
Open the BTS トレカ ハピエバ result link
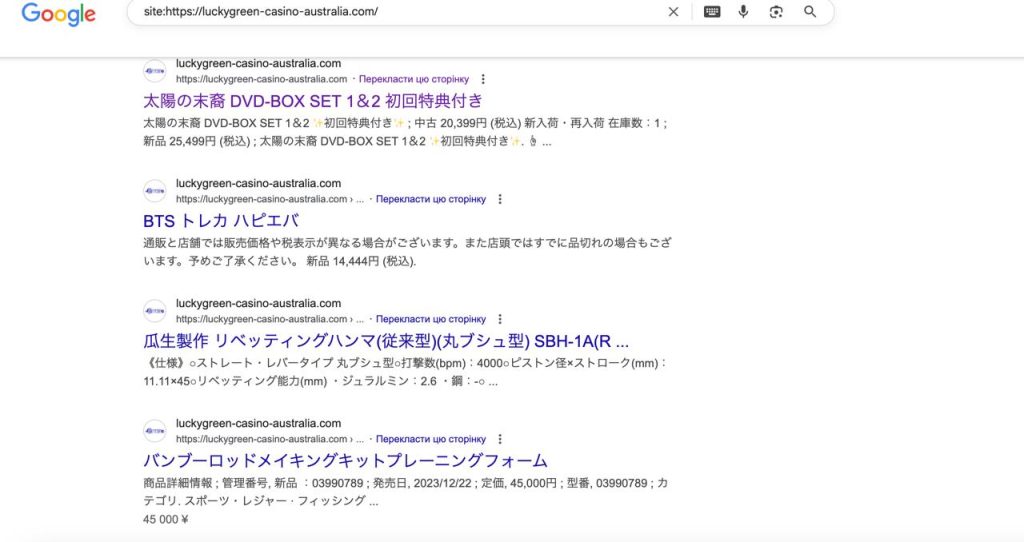tap(221, 221)
